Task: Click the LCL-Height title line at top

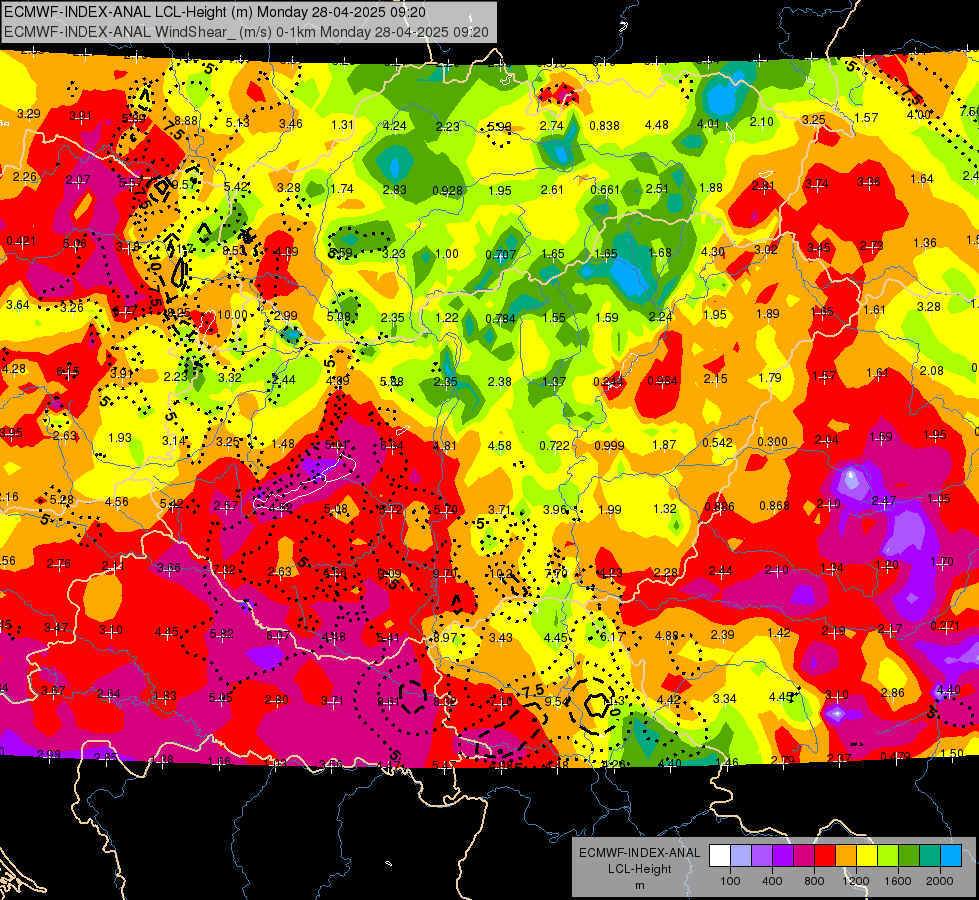Action: point(215,12)
